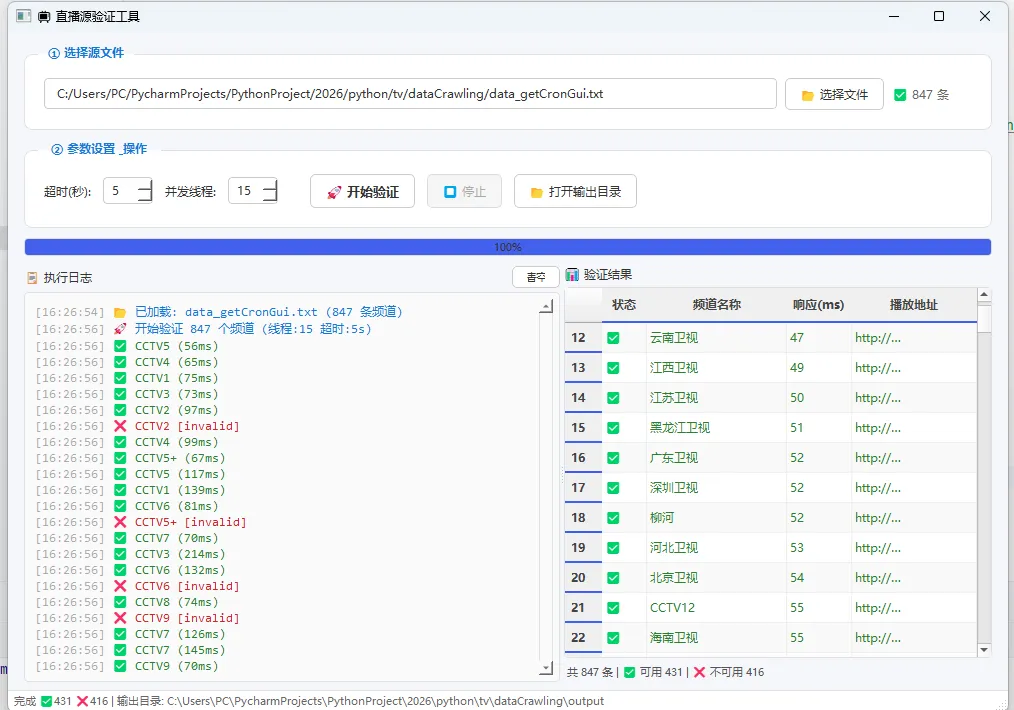Click the 执行日志 panel document icon
Viewport: 1014px width, 710px height.
32,278
